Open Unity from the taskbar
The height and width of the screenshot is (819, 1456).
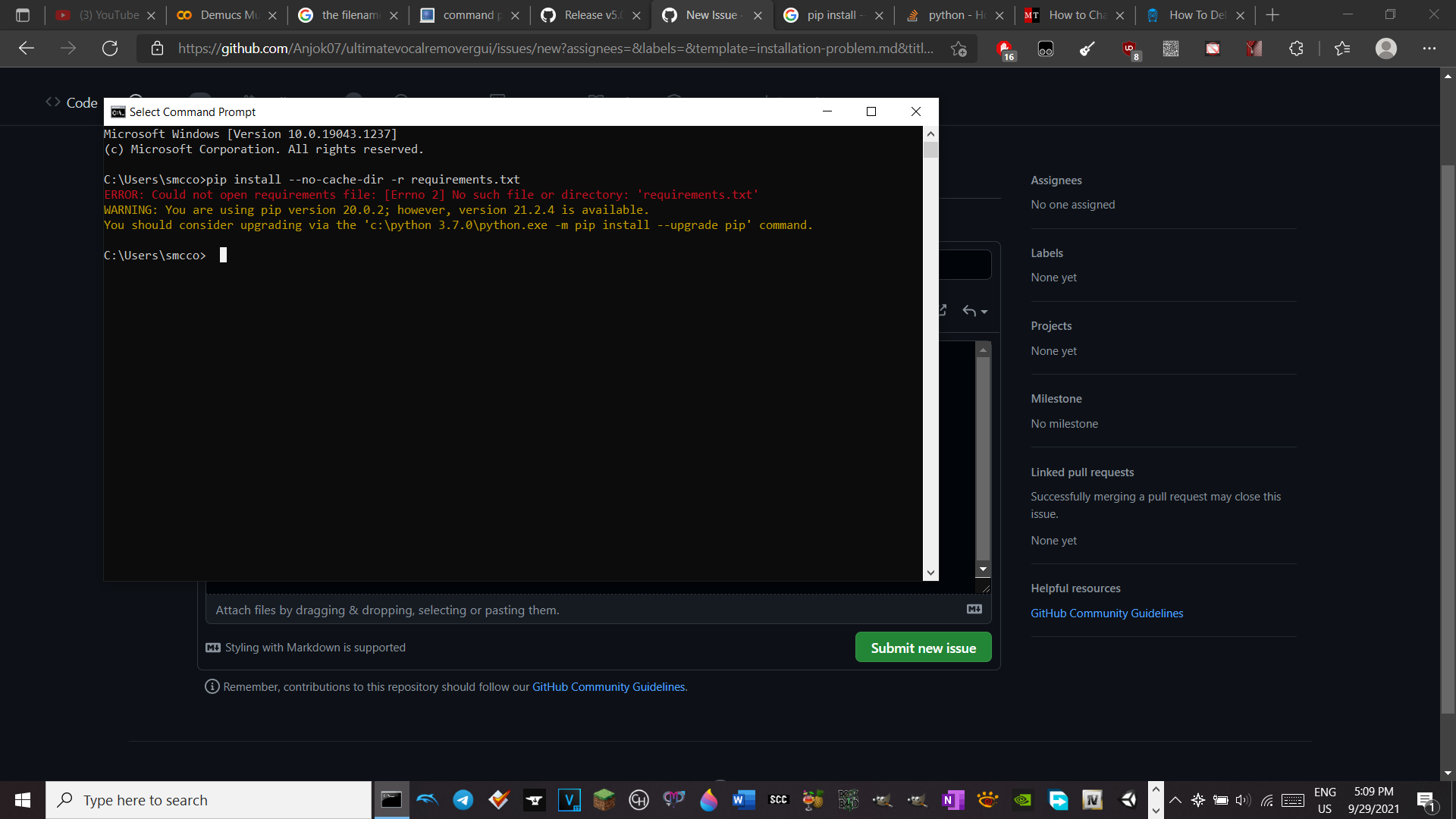pos(1128,799)
